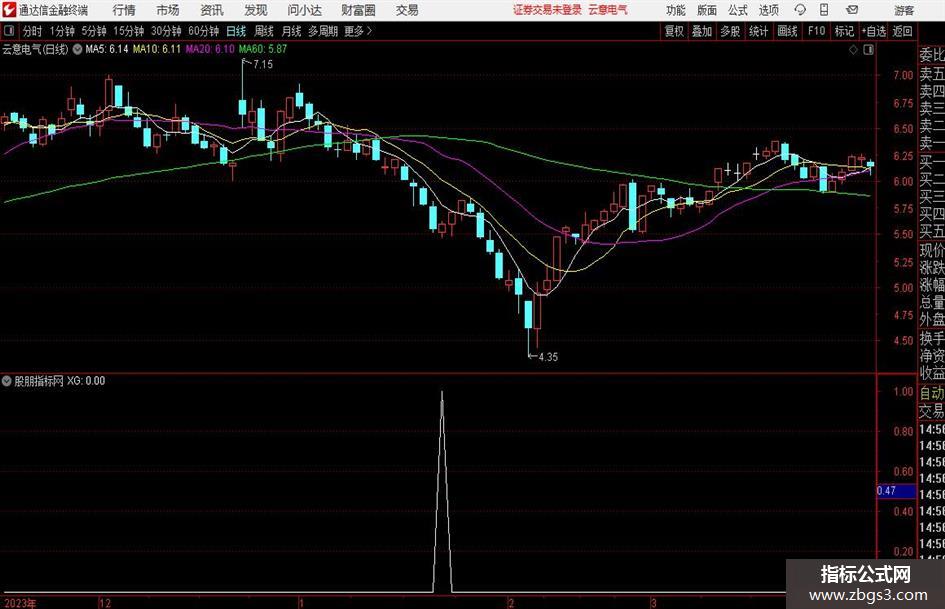The width and height of the screenshot is (945, 609).
Task: Click the MA20: 6.10 label
Action: coord(210,49)
